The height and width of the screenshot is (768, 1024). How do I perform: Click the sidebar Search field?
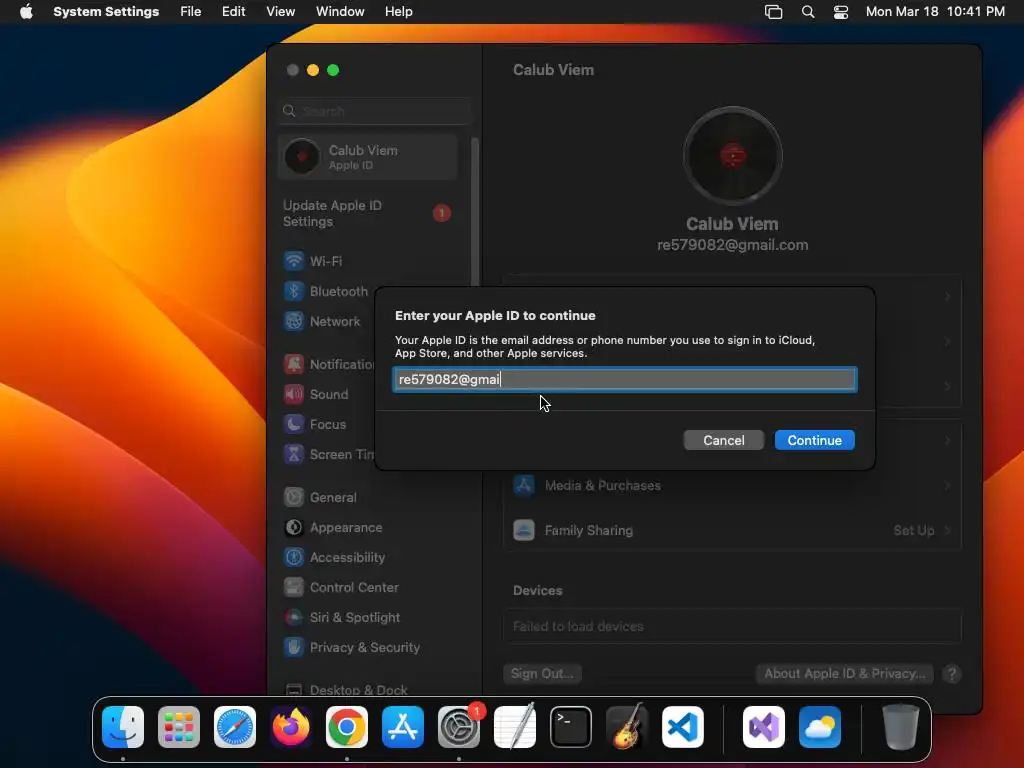(376, 111)
